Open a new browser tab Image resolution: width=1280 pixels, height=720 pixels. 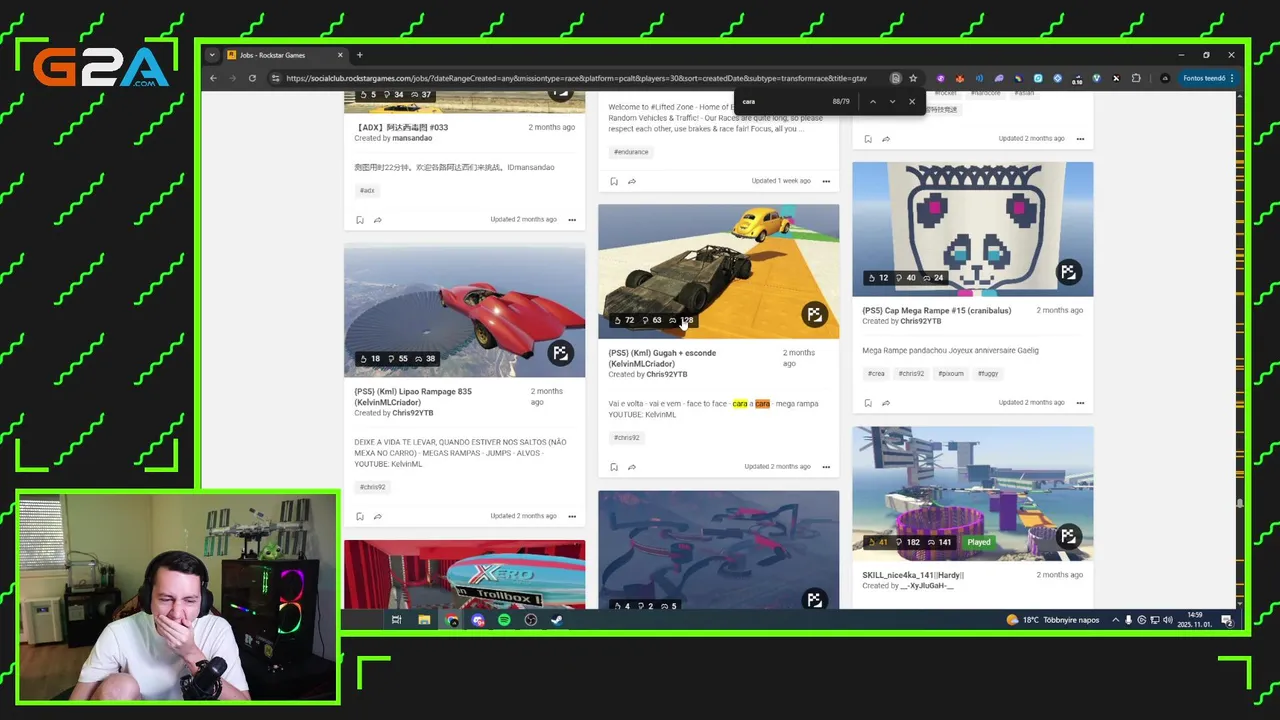[360, 55]
